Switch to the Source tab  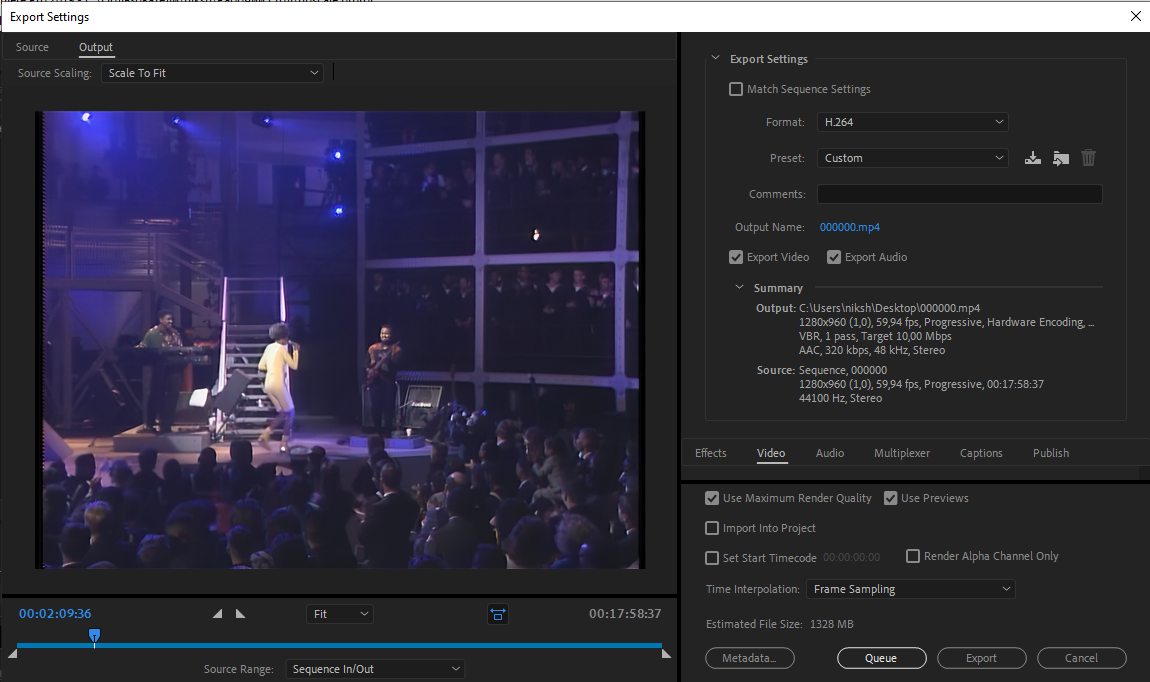pos(32,47)
